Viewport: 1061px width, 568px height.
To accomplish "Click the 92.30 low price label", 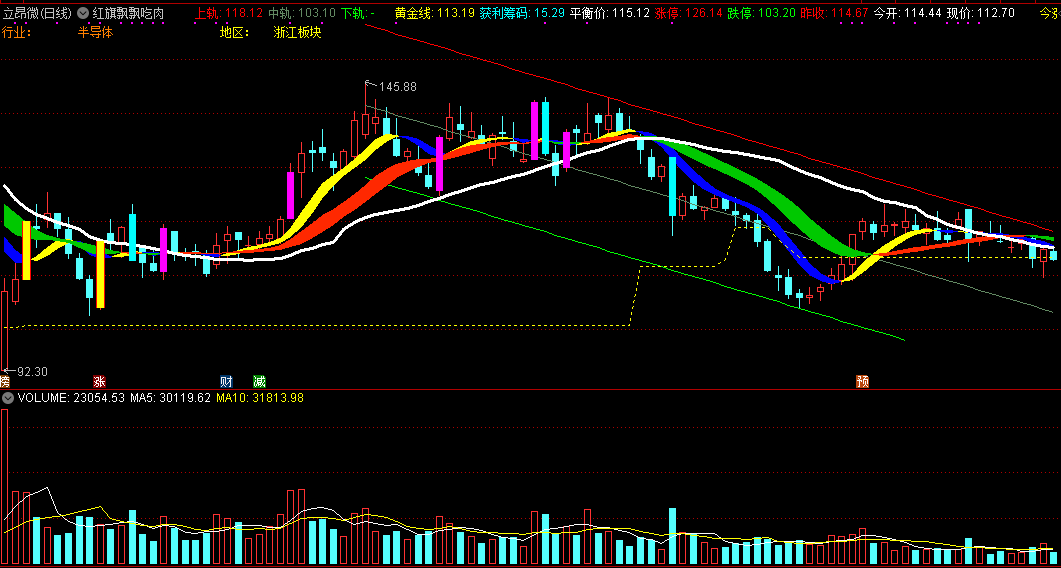I will [32, 372].
